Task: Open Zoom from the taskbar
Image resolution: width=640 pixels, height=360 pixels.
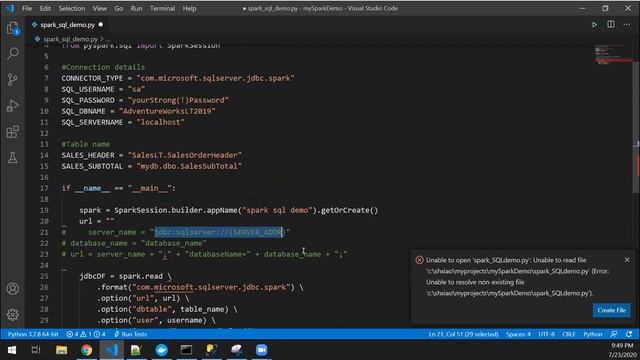Action: [x=261, y=350]
